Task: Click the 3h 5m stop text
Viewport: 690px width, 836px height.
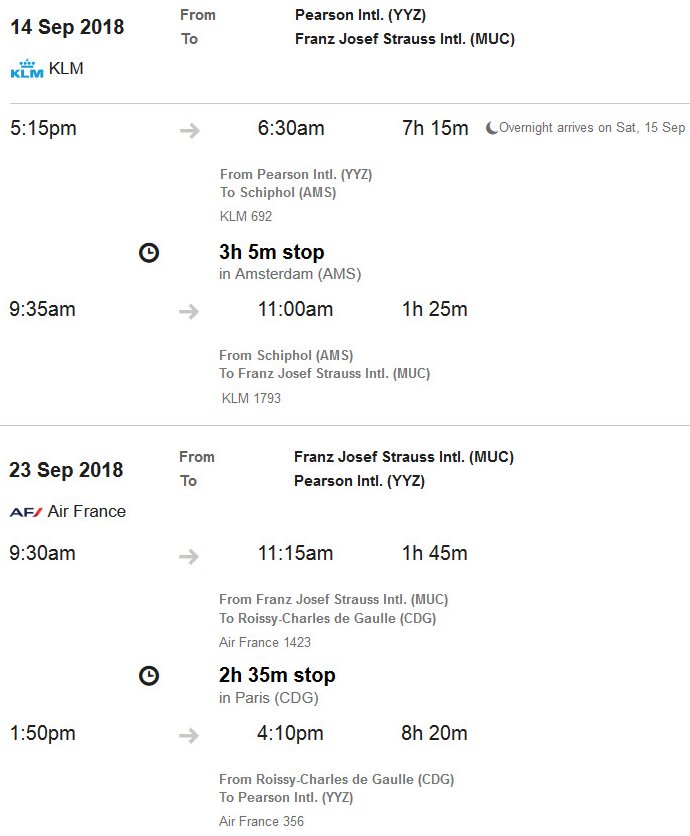Action: 271,252
